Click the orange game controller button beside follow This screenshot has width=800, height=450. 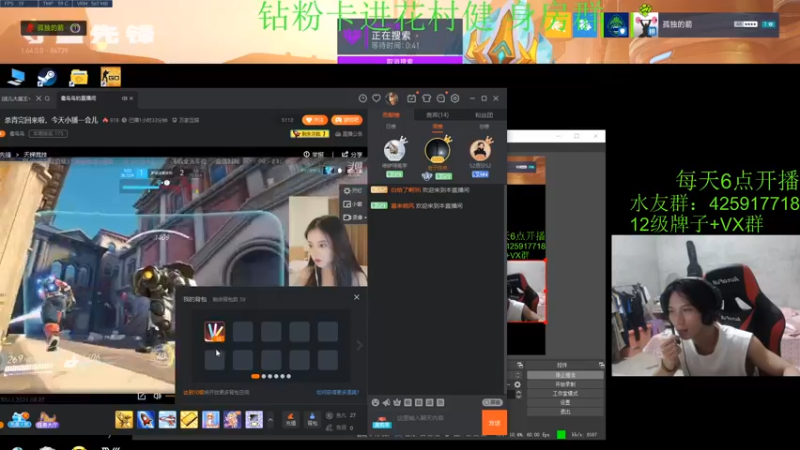pos(347,120)
